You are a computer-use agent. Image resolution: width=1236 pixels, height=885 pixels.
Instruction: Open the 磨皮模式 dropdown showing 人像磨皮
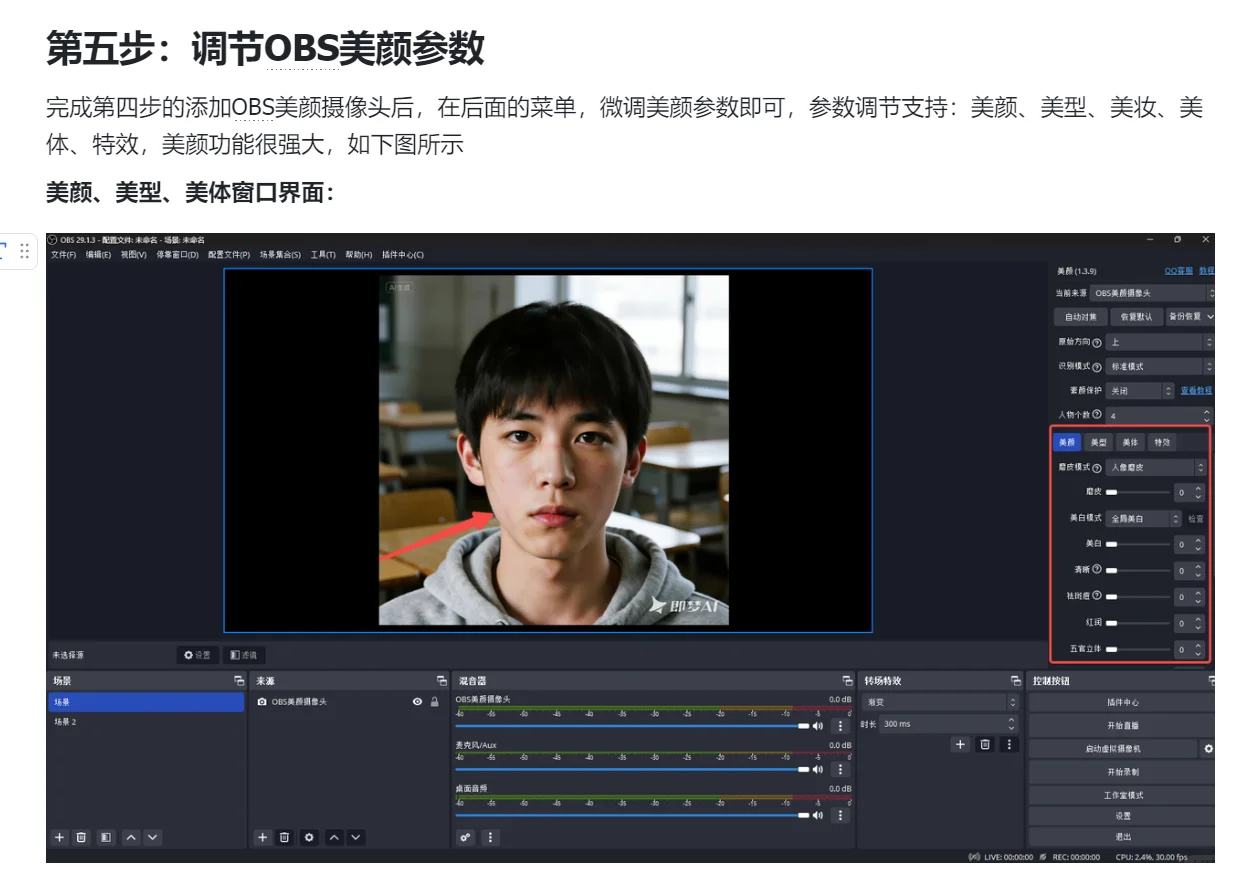point(1157,468)
